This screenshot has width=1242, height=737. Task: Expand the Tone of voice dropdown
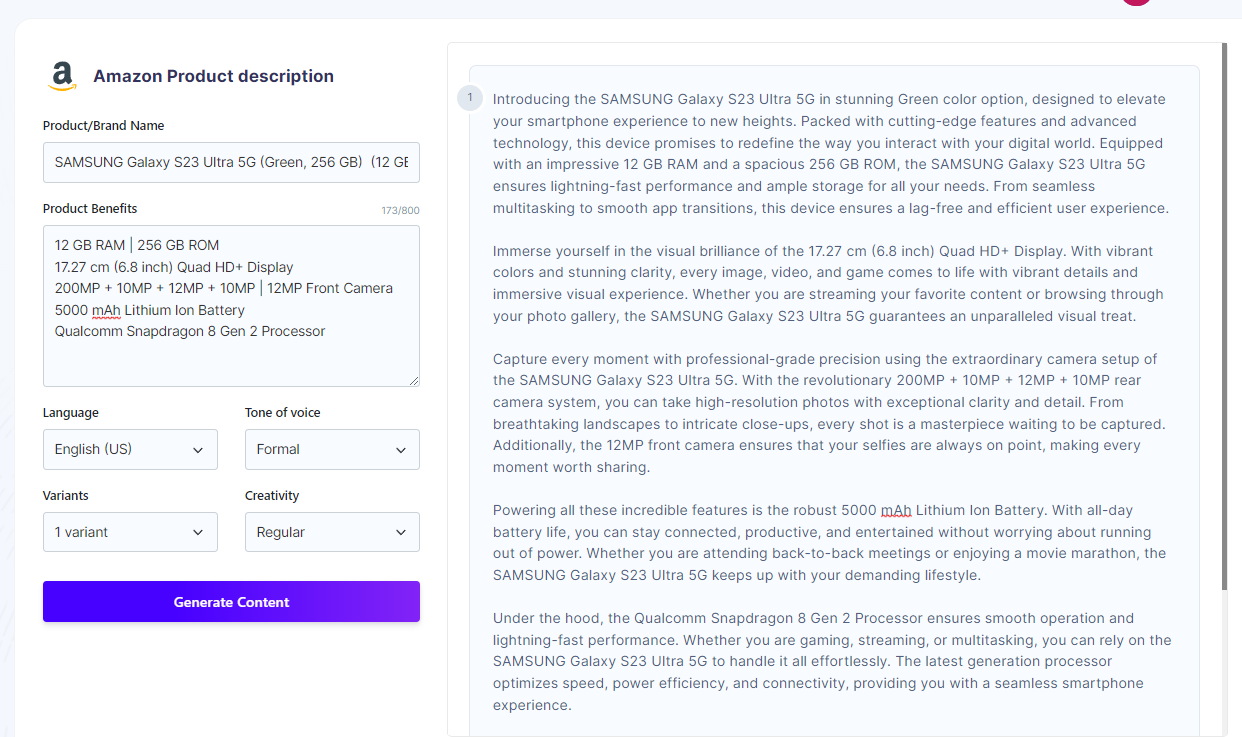pyautogui.click(x=332, y=450)
